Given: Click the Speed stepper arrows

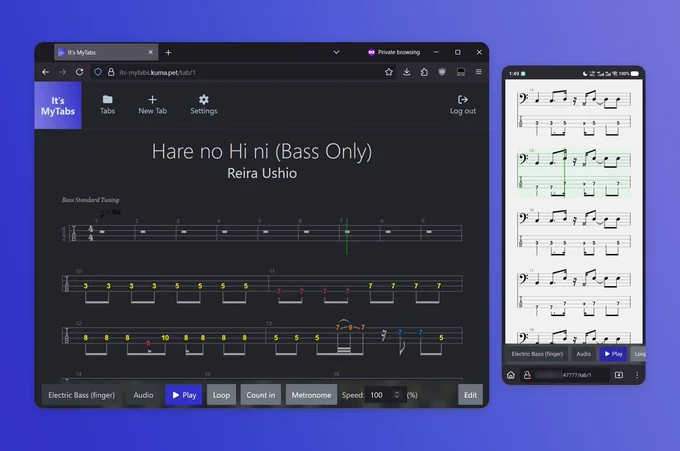Looking at the screenshot, I should coord(396,395).
